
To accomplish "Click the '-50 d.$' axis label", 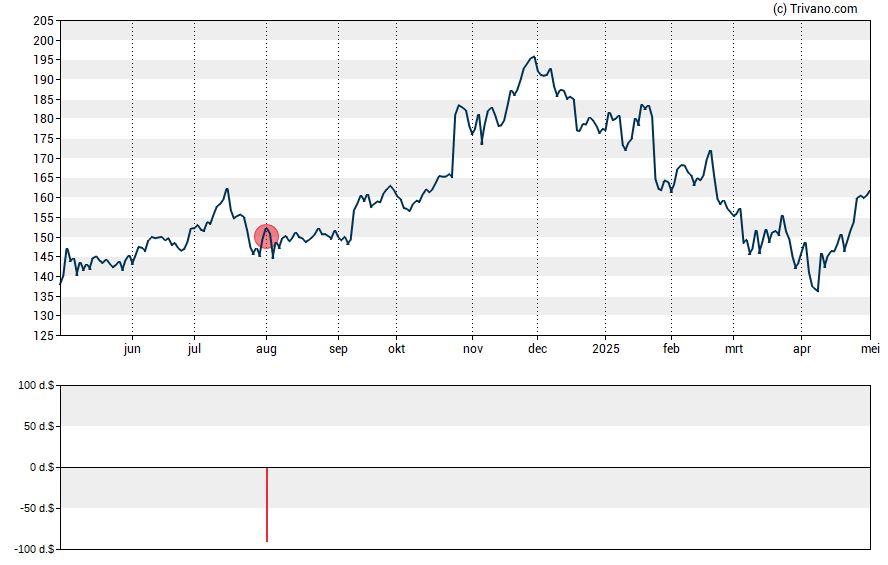I will pos(37,508).
